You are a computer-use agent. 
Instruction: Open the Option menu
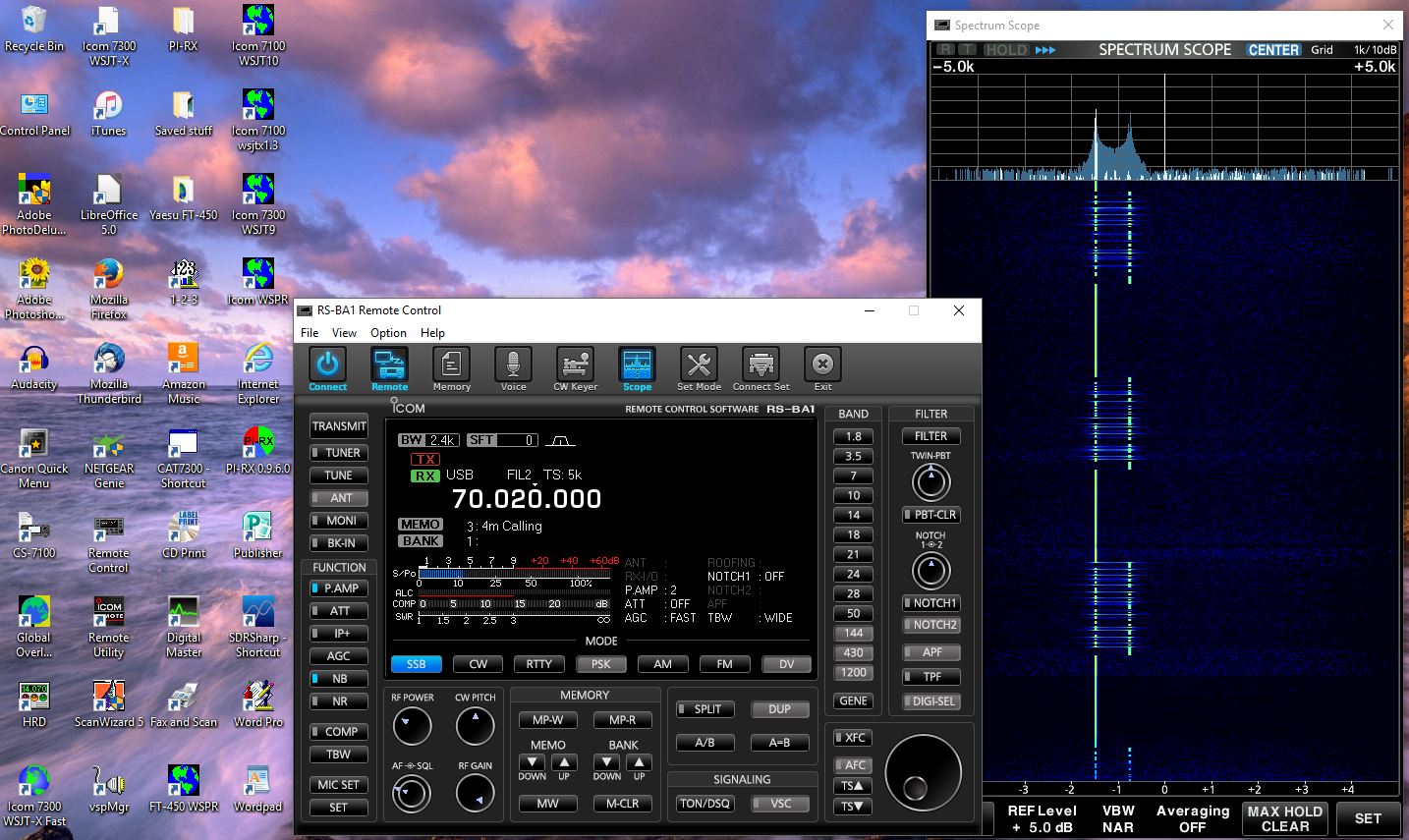pos(388,333)
